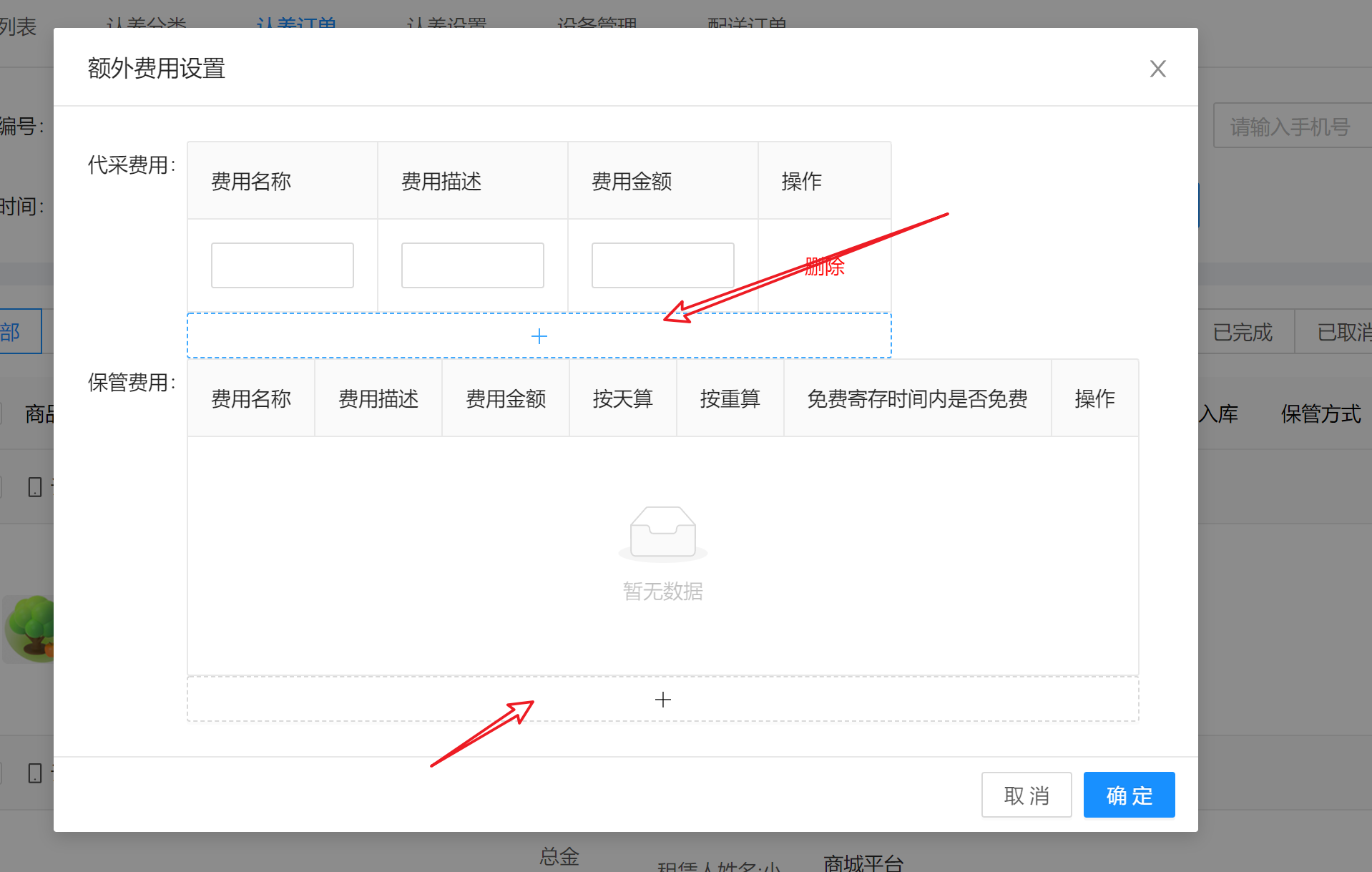This screenshot has height=872, width=1372.
Task: Open the 认养订单 top tab
Action: pyautogui.click(x=296, y=23)
